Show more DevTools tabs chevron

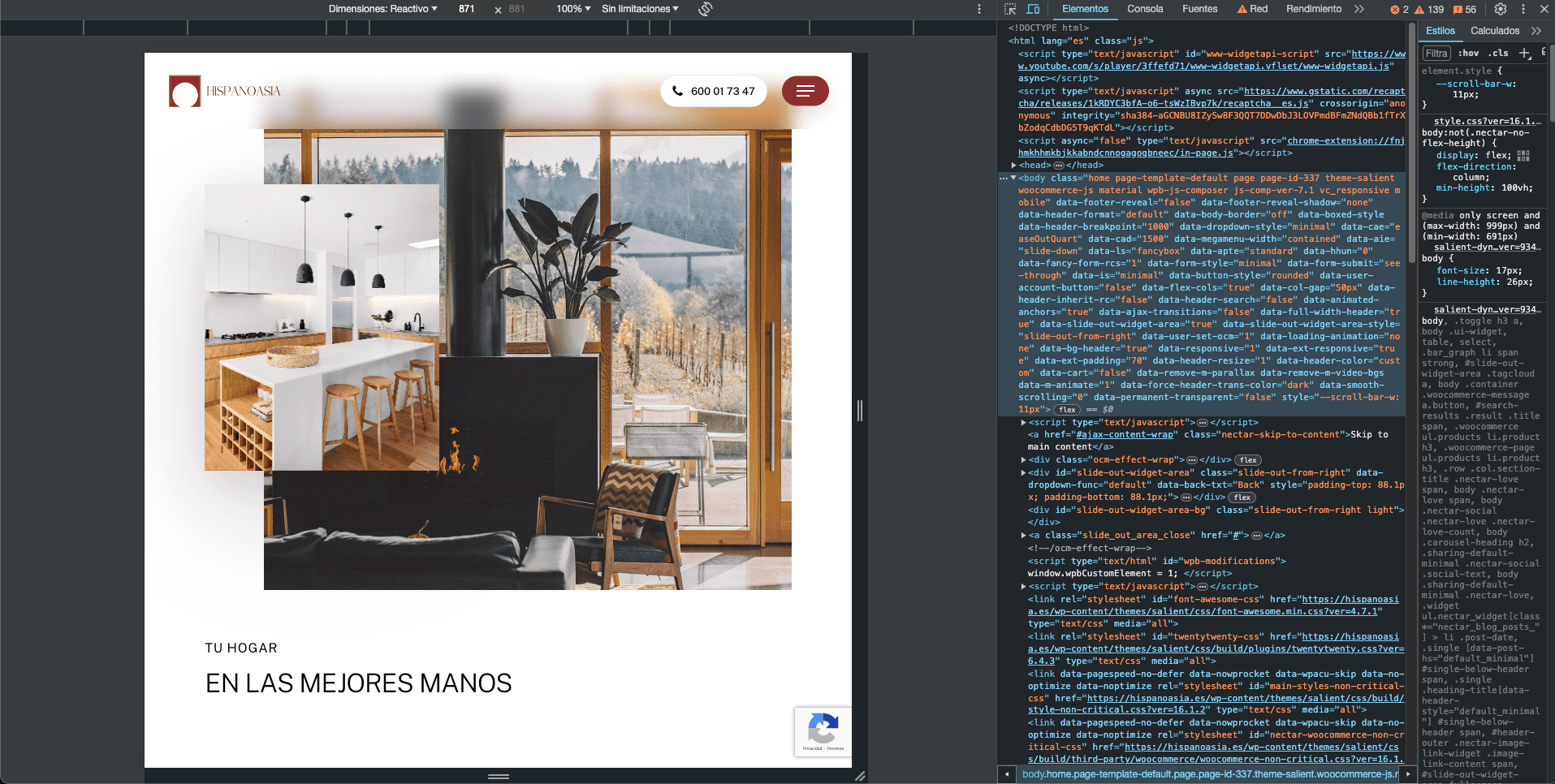tap(1359, 9)
